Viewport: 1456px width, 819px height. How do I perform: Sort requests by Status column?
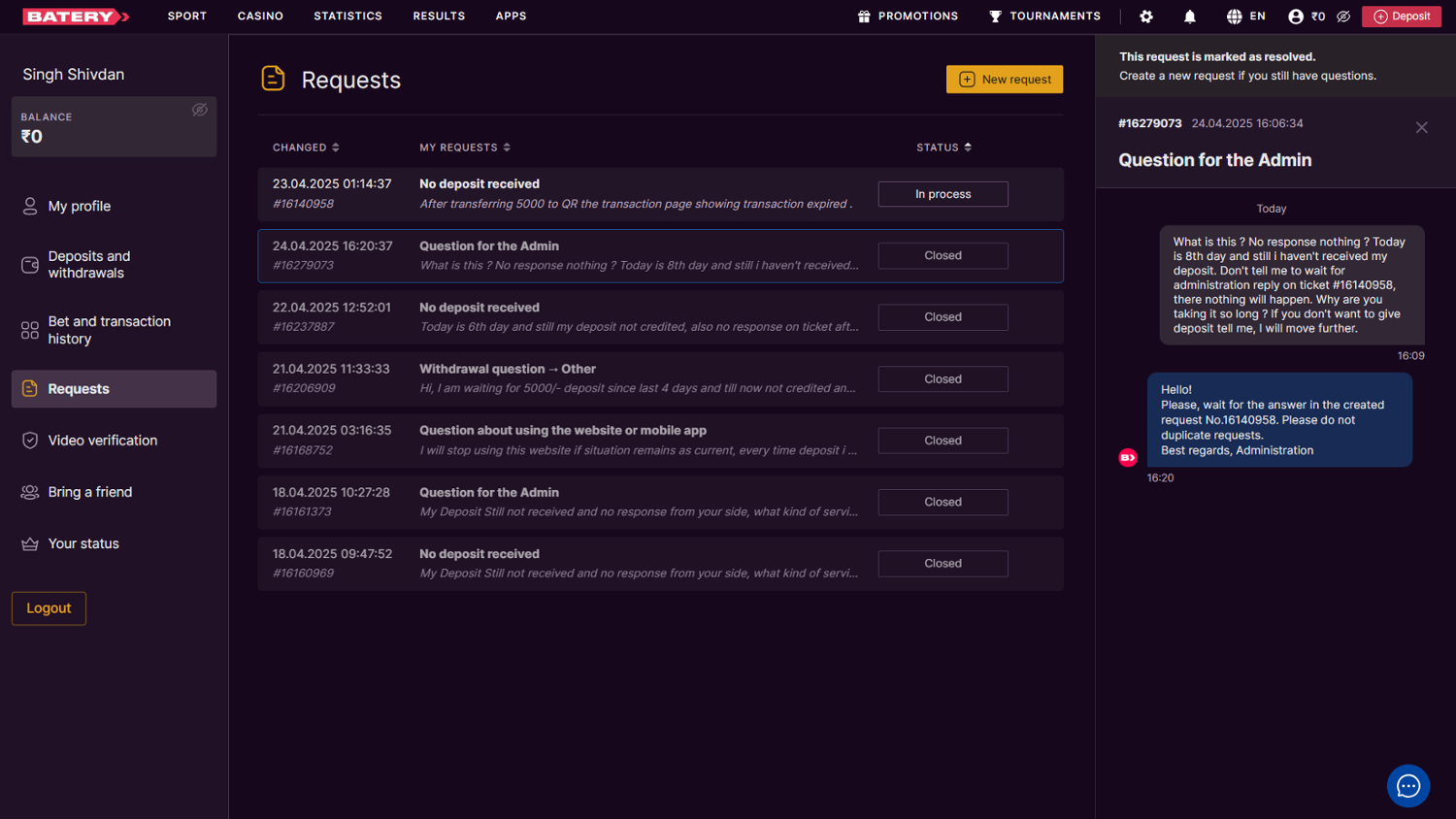pos(943,147)
